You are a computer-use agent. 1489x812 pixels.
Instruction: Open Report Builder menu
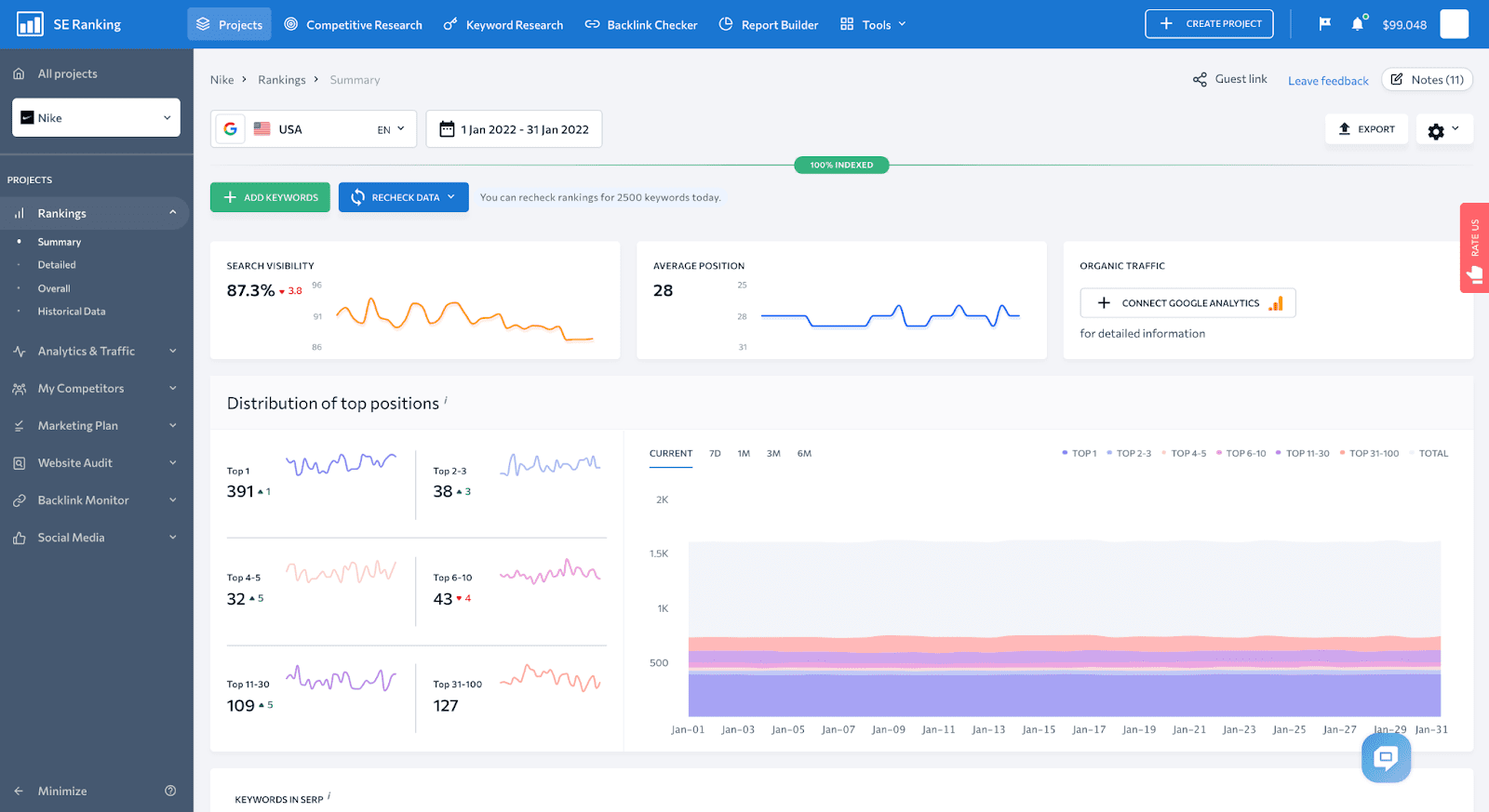tap(769, 24)
